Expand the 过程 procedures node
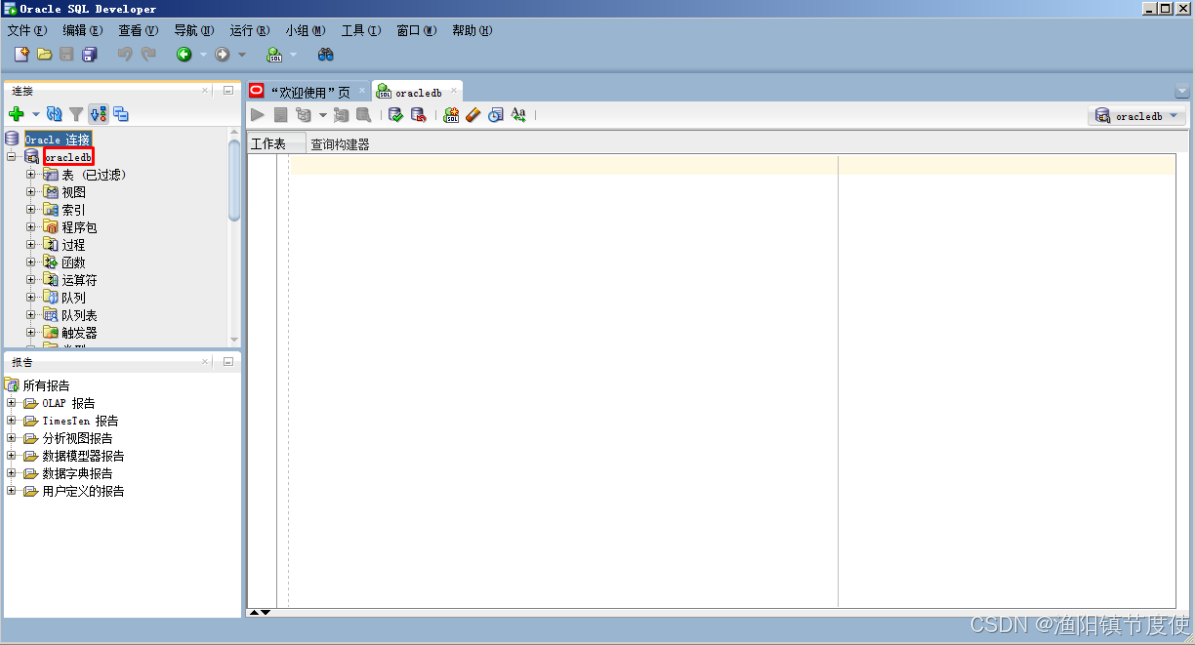Viewport: 1195px width, 645px height. click(x=30, y=244)
